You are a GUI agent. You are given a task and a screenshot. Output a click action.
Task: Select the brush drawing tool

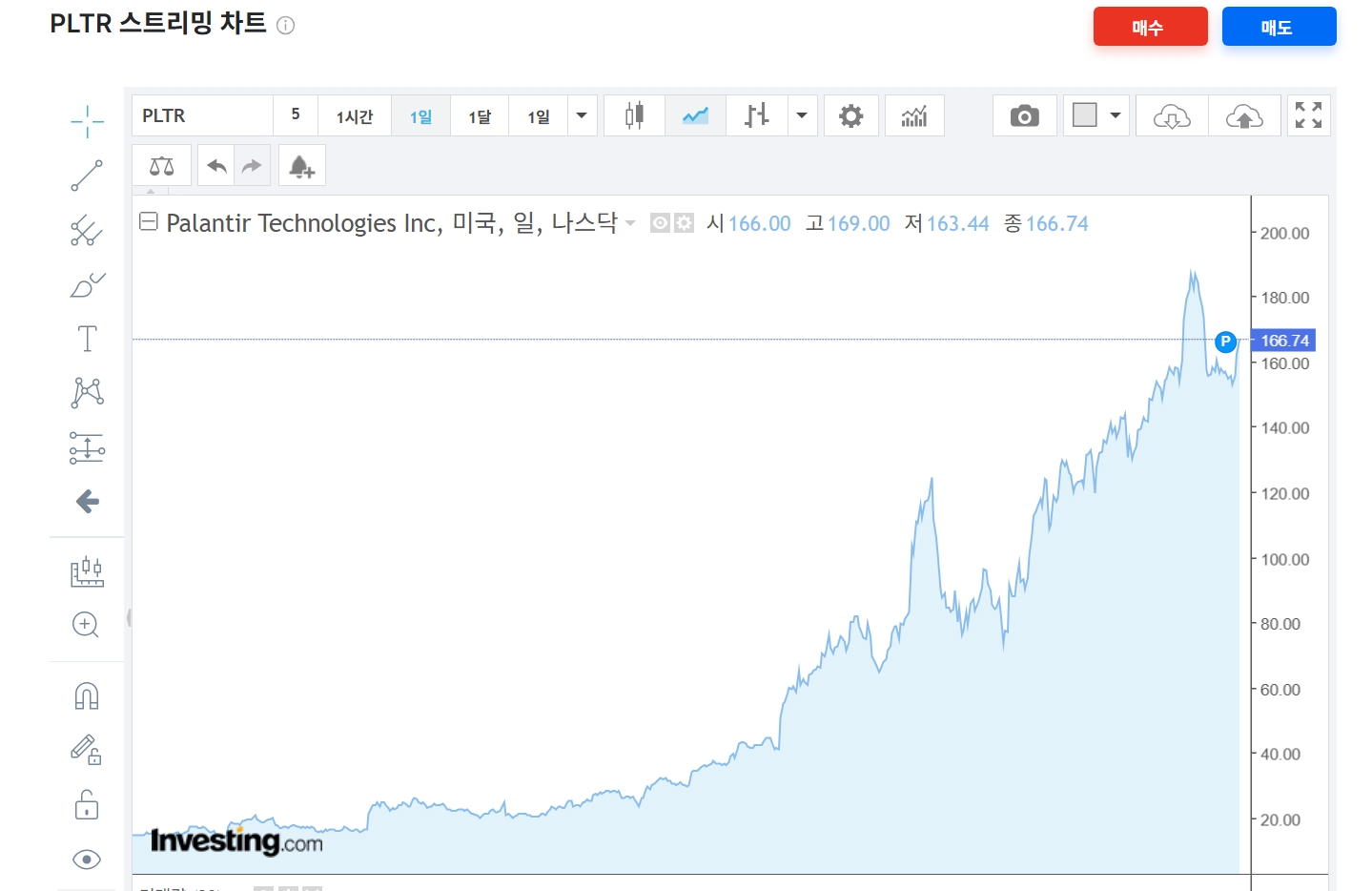click(x=87, y=284)
